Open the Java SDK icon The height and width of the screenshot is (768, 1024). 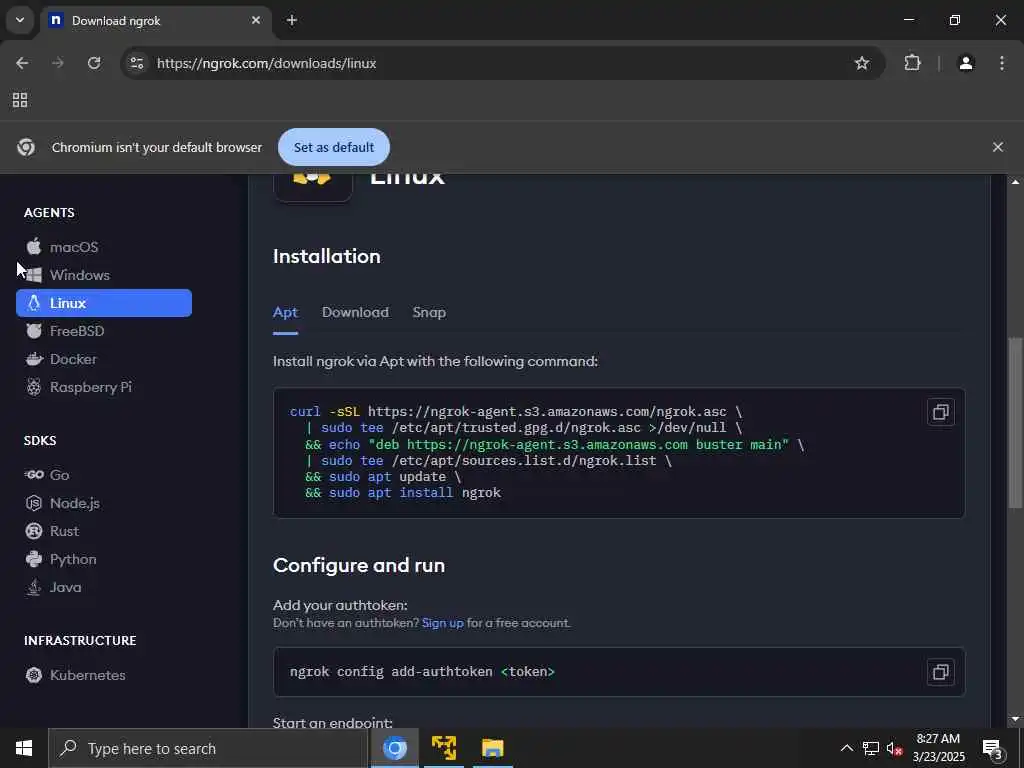pyautogui.click(x=34, y=587)
